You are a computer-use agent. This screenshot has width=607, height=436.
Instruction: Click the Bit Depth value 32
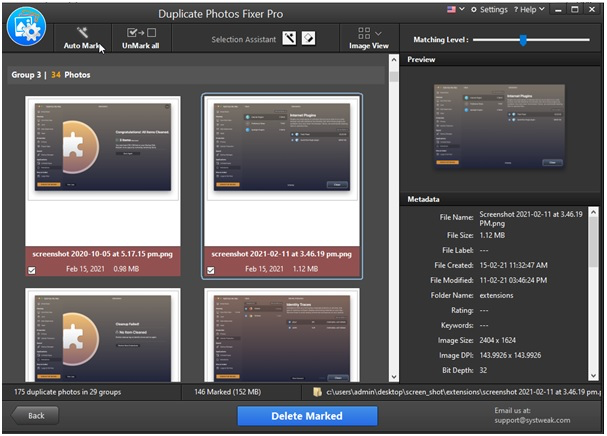point(483,370)
